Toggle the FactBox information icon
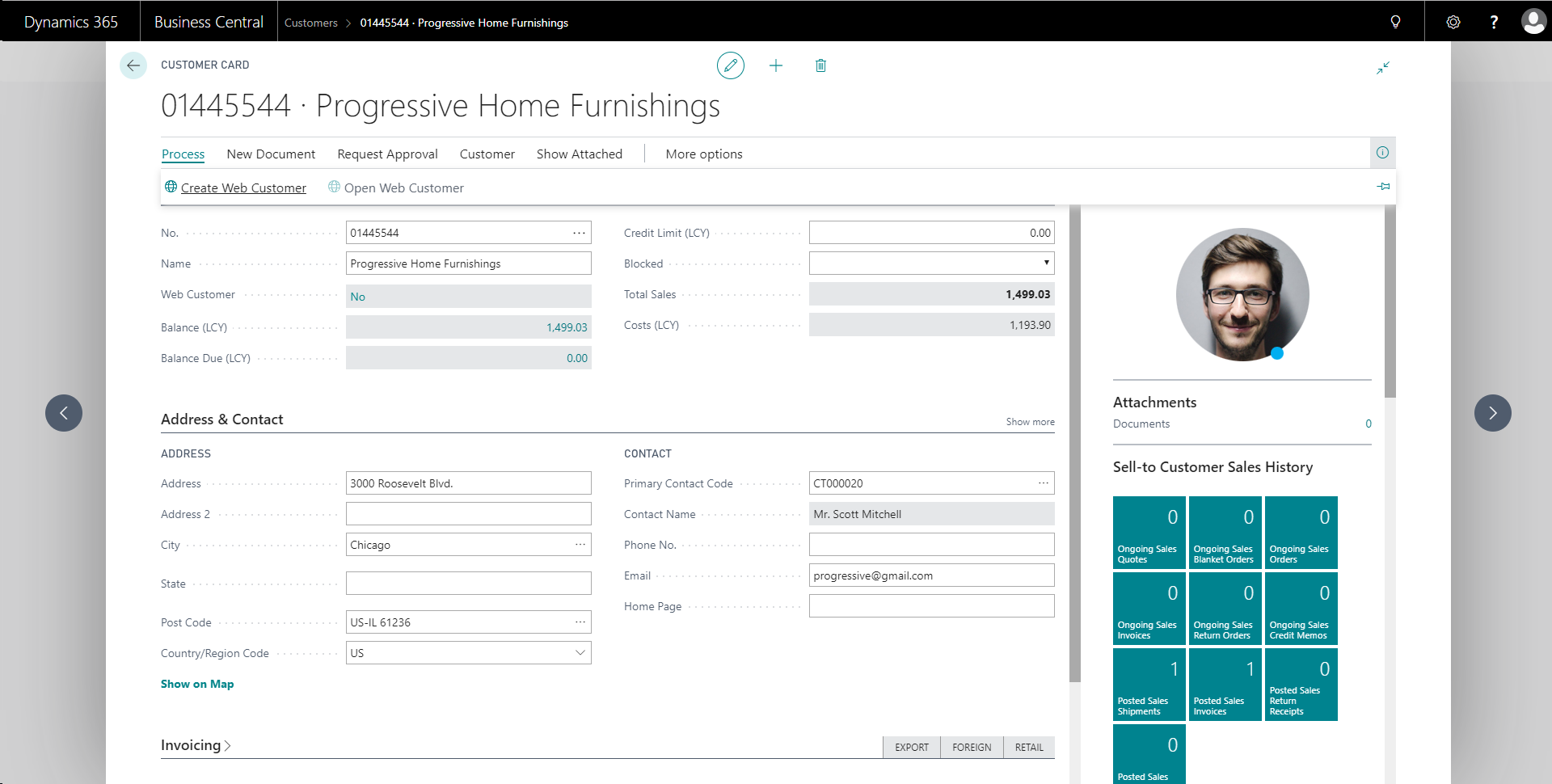The image size is (1552, 784). pyautogui.click(x=1383, y=153)
